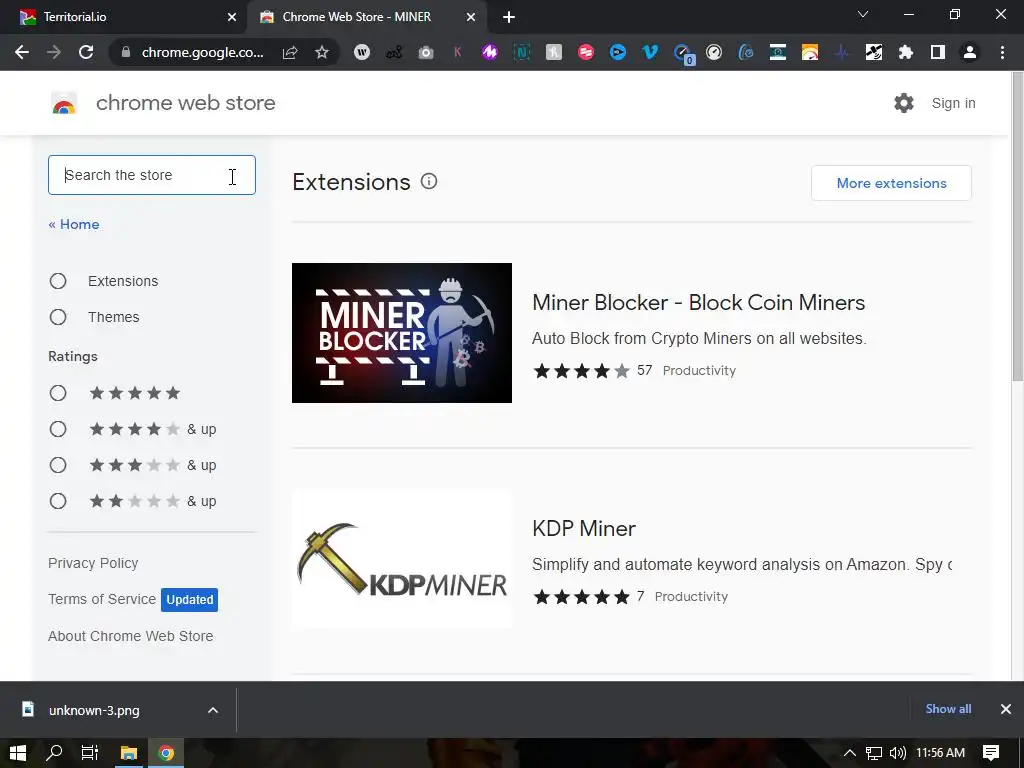Open the Chrome profile avatar menu
1024x768 pixels.
970,52
